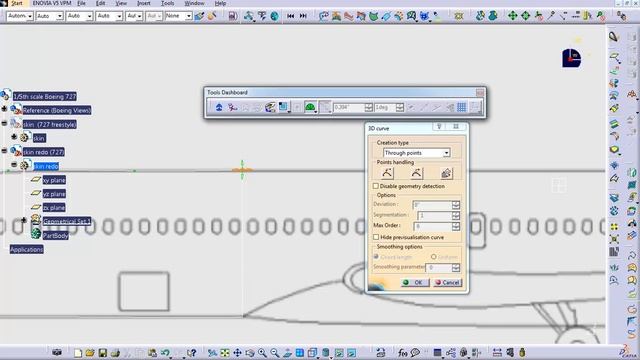The height and width of the screenshot is (360, 640).
Task: Click the angle value field in Tools Dashboard
Action: point(386,107)
